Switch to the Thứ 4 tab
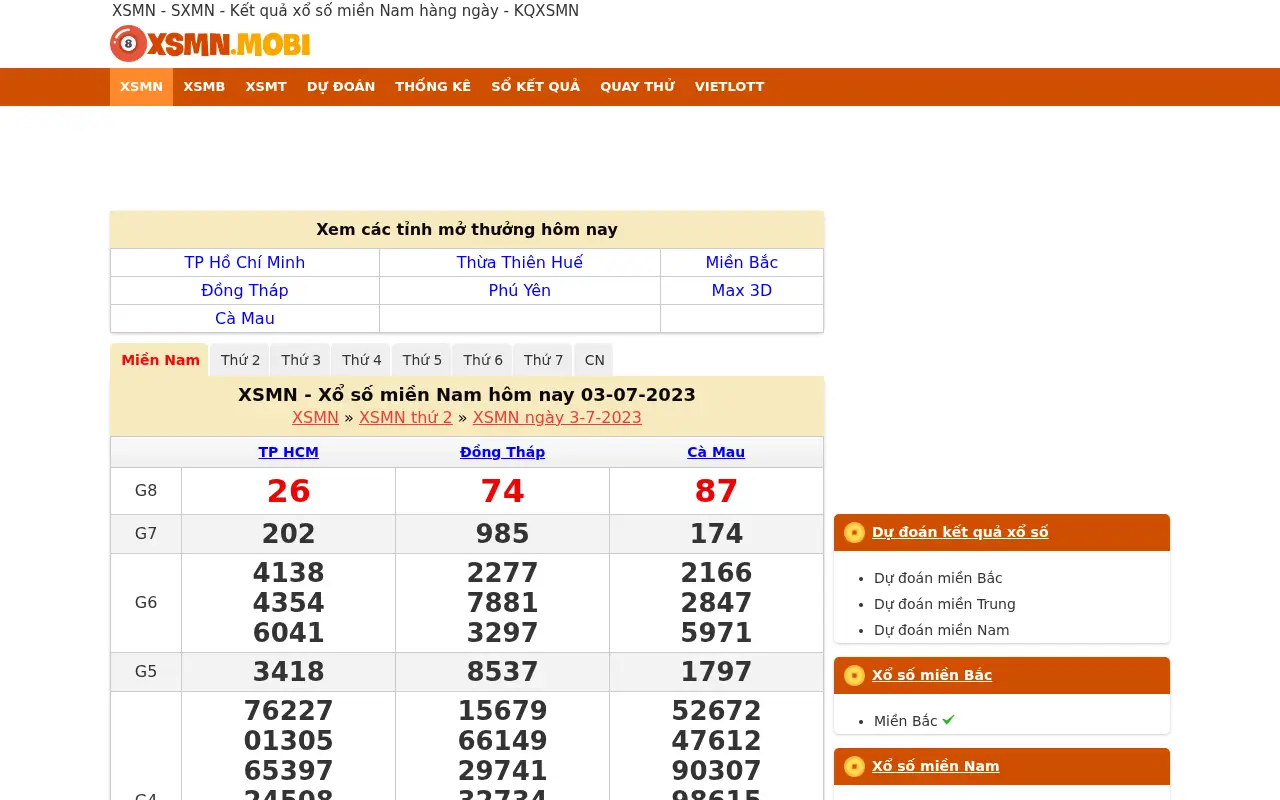1280x800 pixels. coord(362,360)
